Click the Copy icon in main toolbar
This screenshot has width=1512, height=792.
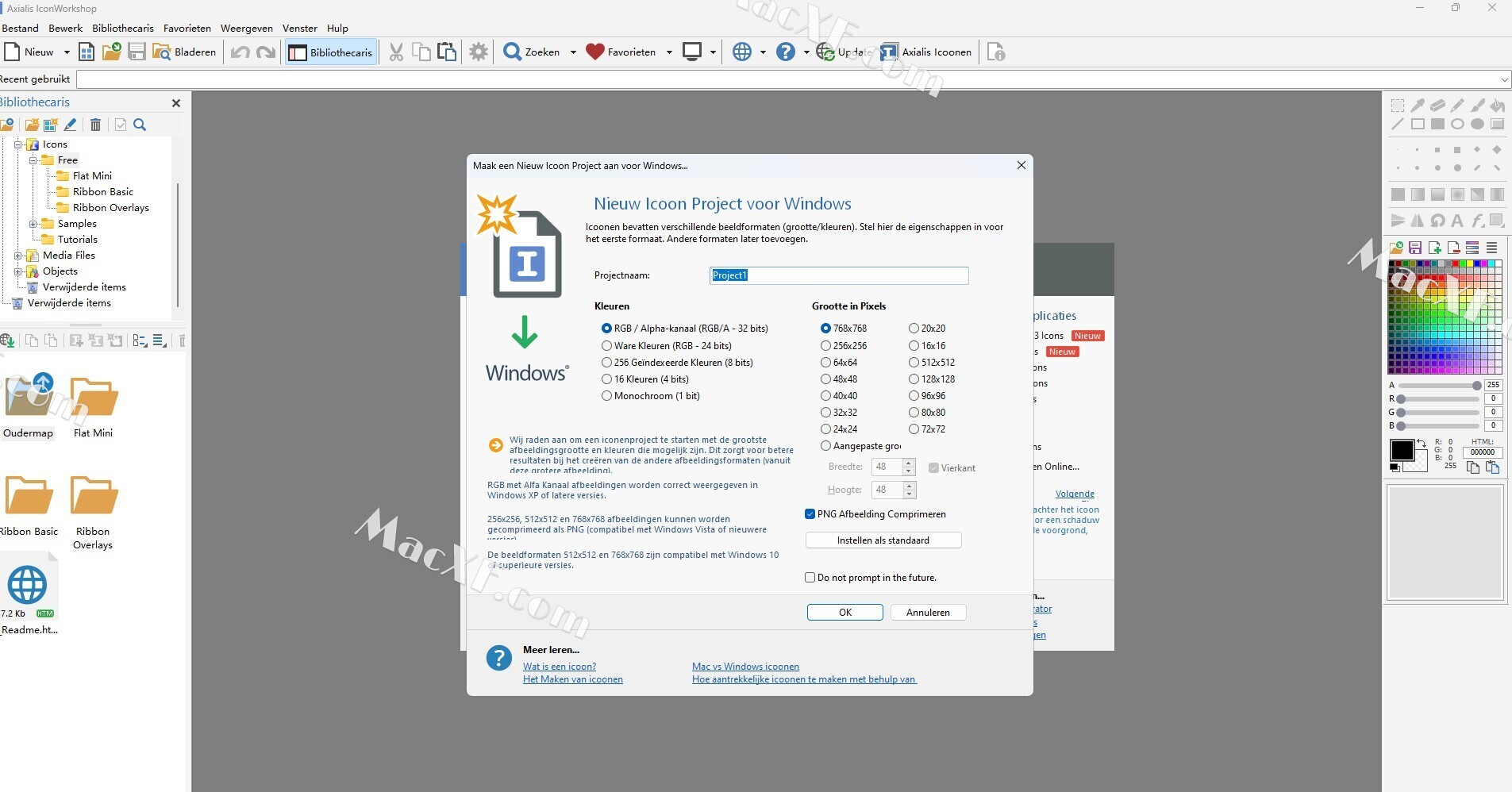click(x=421, y=52)
